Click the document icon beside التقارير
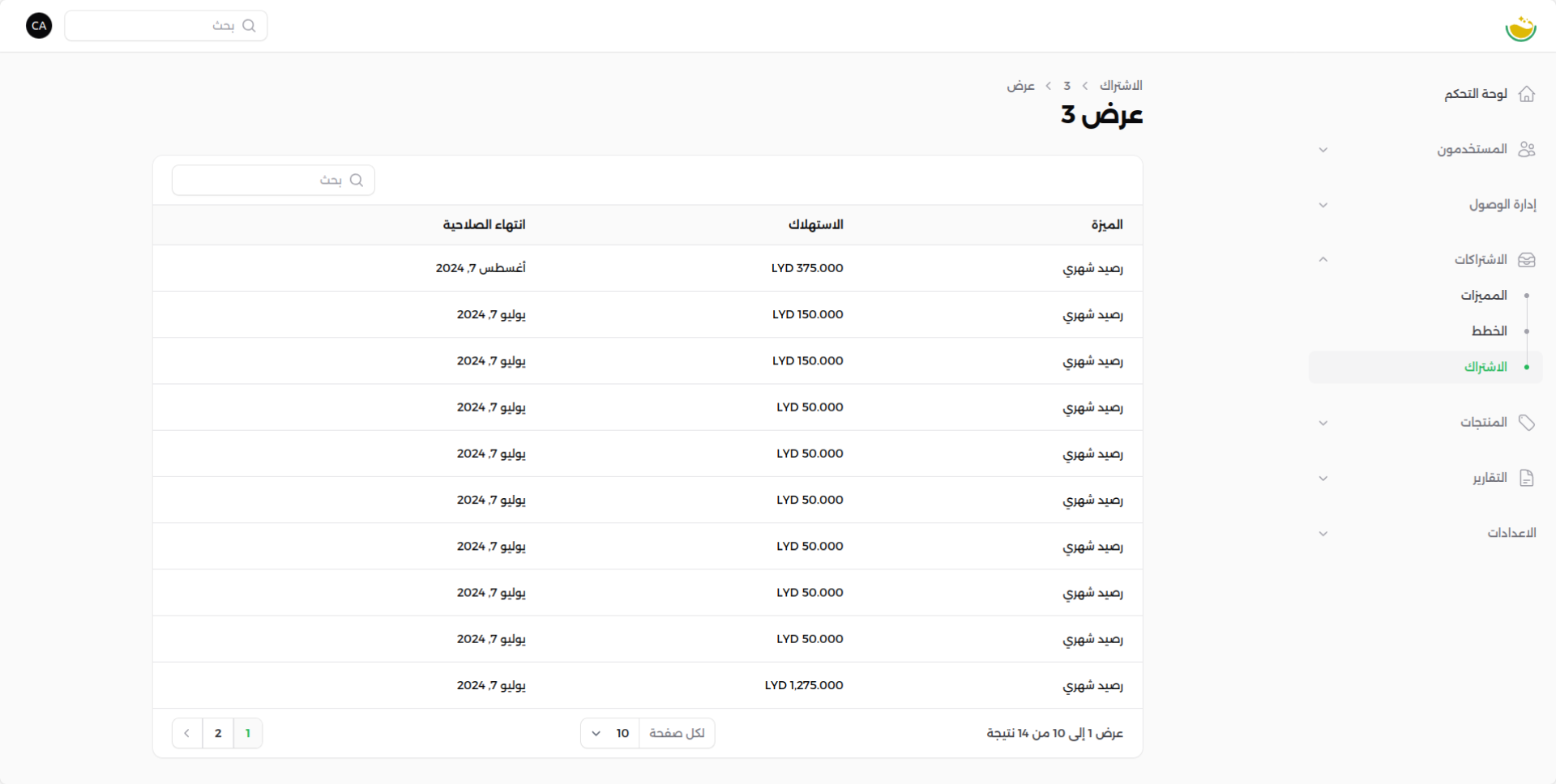Viewport: 1556px width, 784px height. point(1527,478)
